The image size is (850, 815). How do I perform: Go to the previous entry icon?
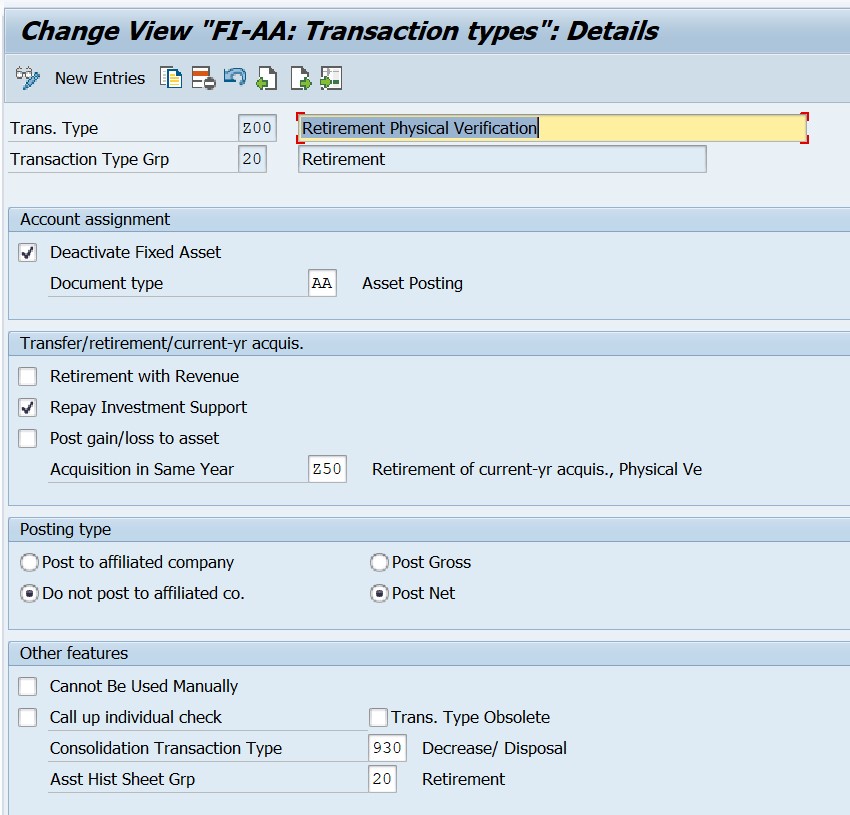click(267, 78)
